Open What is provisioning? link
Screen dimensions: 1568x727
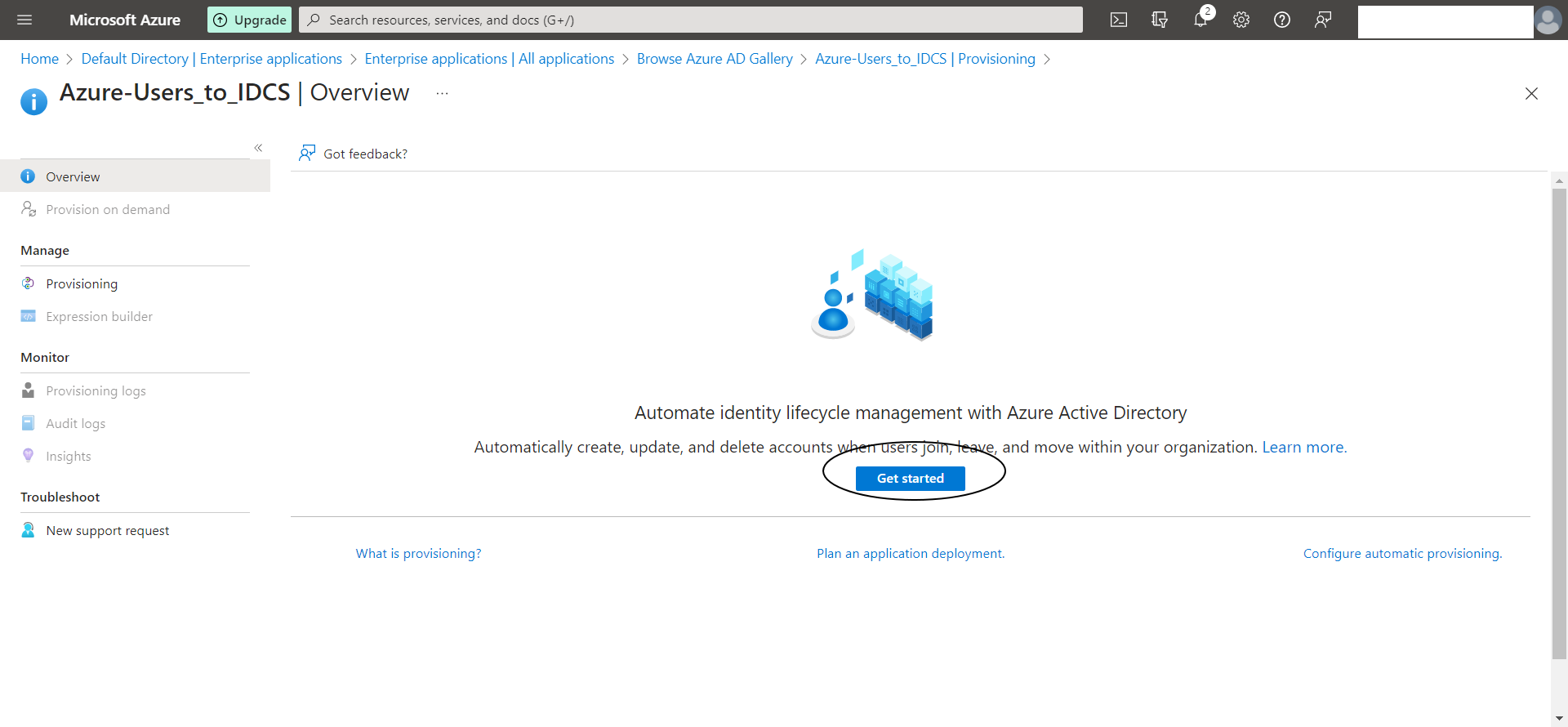[418, 553]
